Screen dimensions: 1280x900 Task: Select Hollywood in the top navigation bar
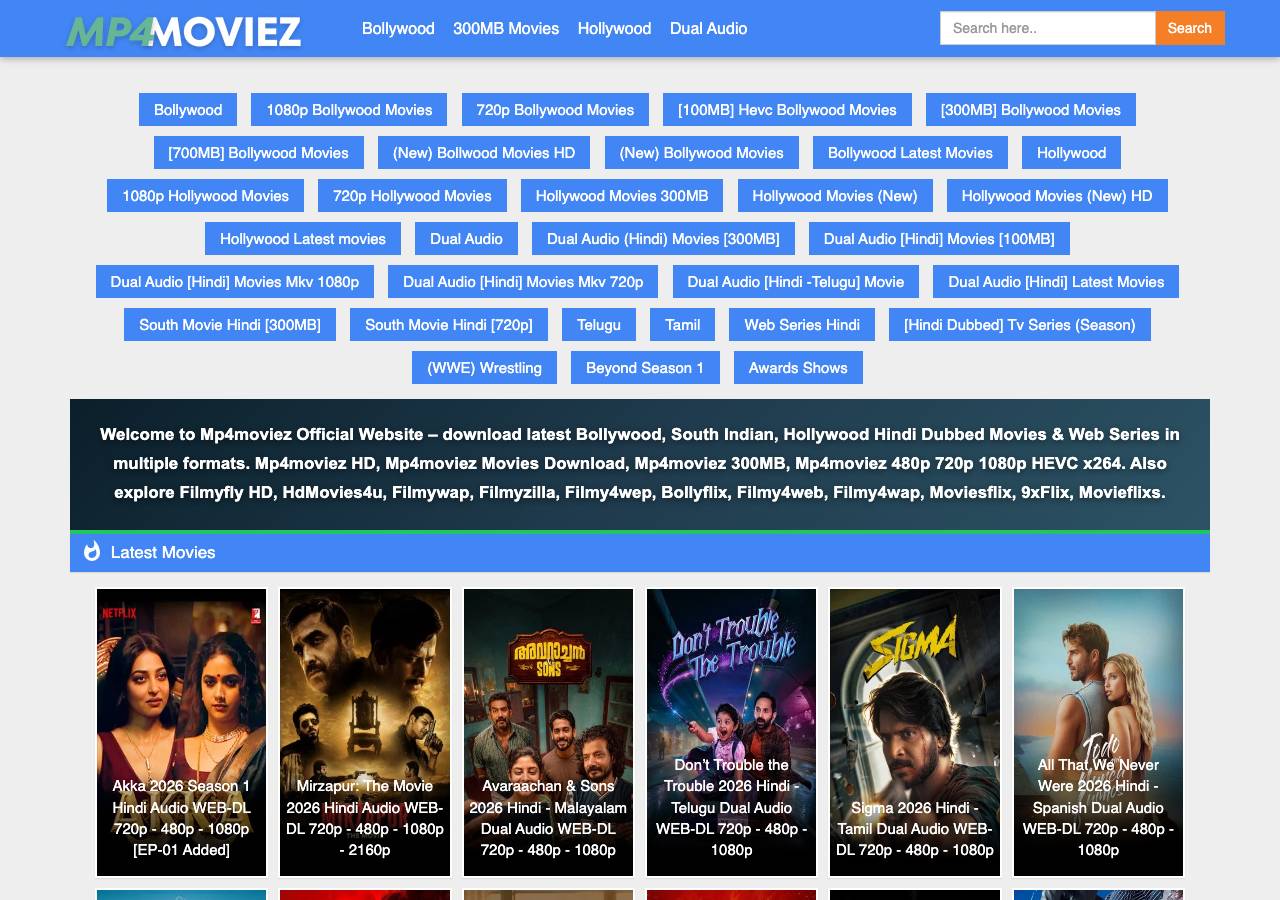point(614,28)
